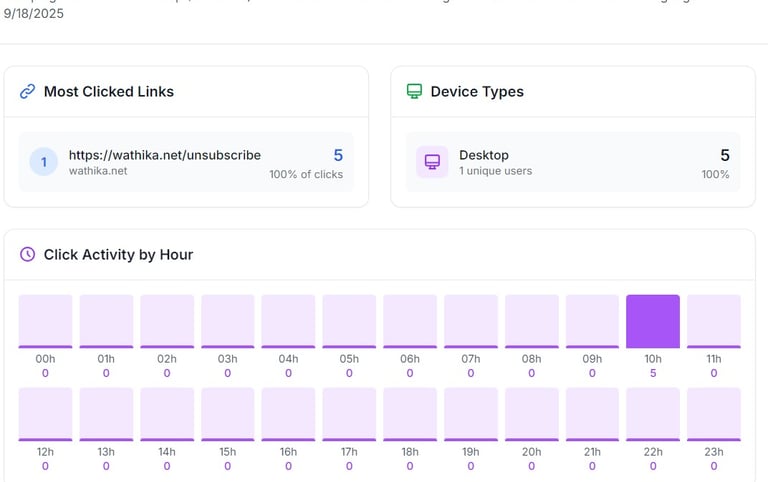
Task: Click the 20h hour block
Action: pyautogui.click(x=531, y=414)
